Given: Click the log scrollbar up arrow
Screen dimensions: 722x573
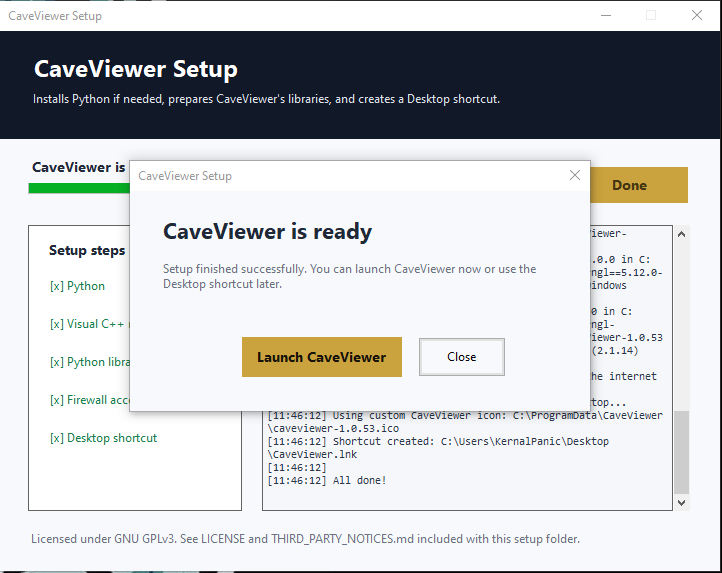Looking at the screenshot, I should 681,234.
